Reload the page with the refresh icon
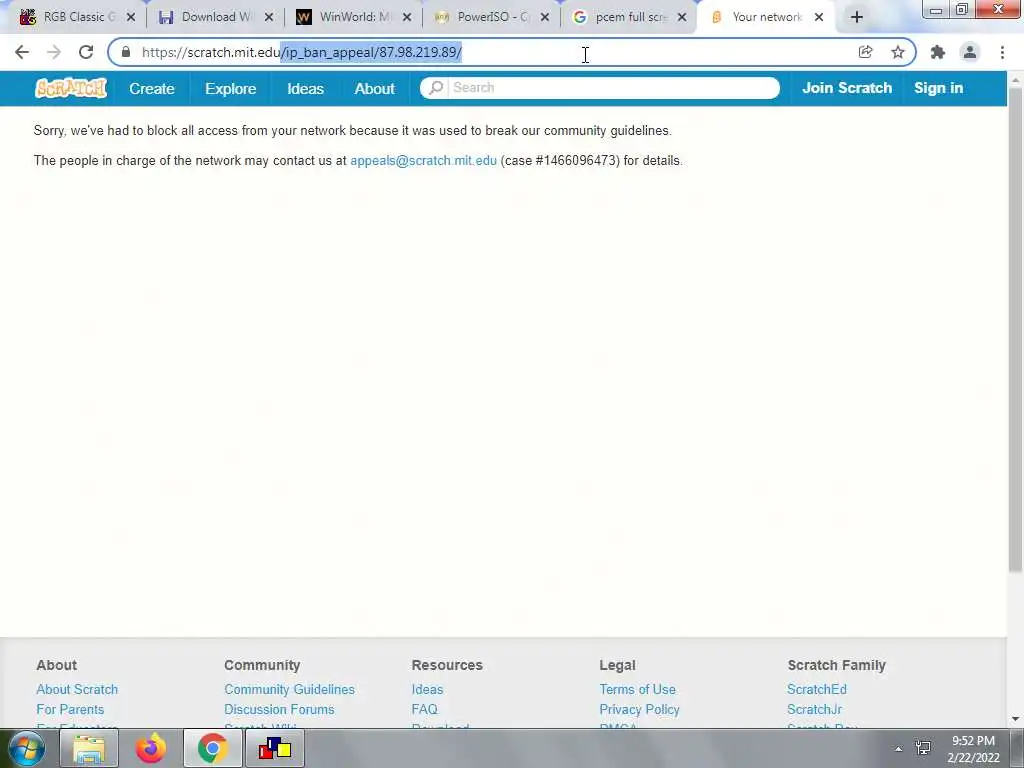Image resolution: width=1024 pixels, height=768 pixels. click(x=86, y=52)
